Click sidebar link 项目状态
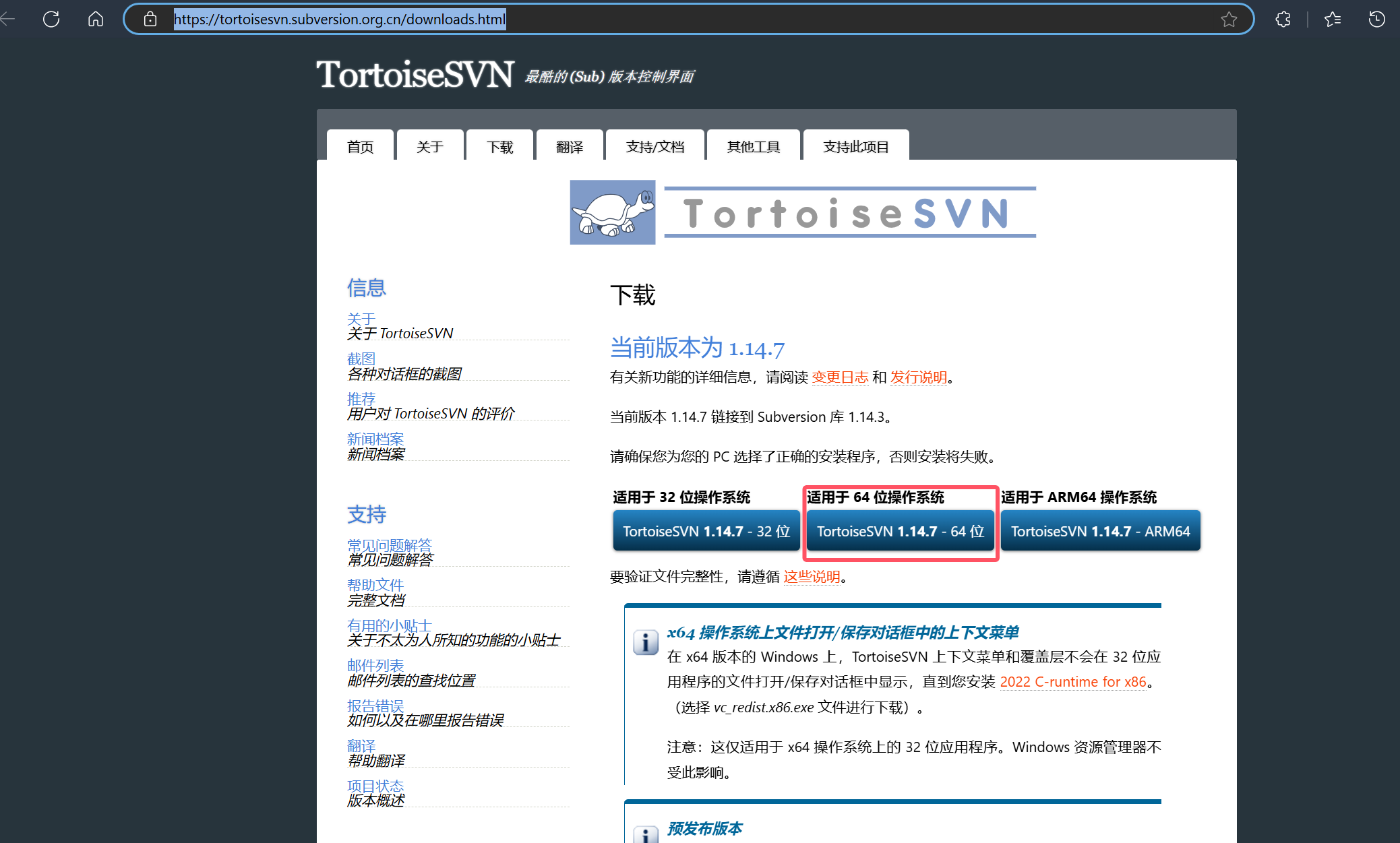This screenshot has height=843, width=1400. pos(375,786)
